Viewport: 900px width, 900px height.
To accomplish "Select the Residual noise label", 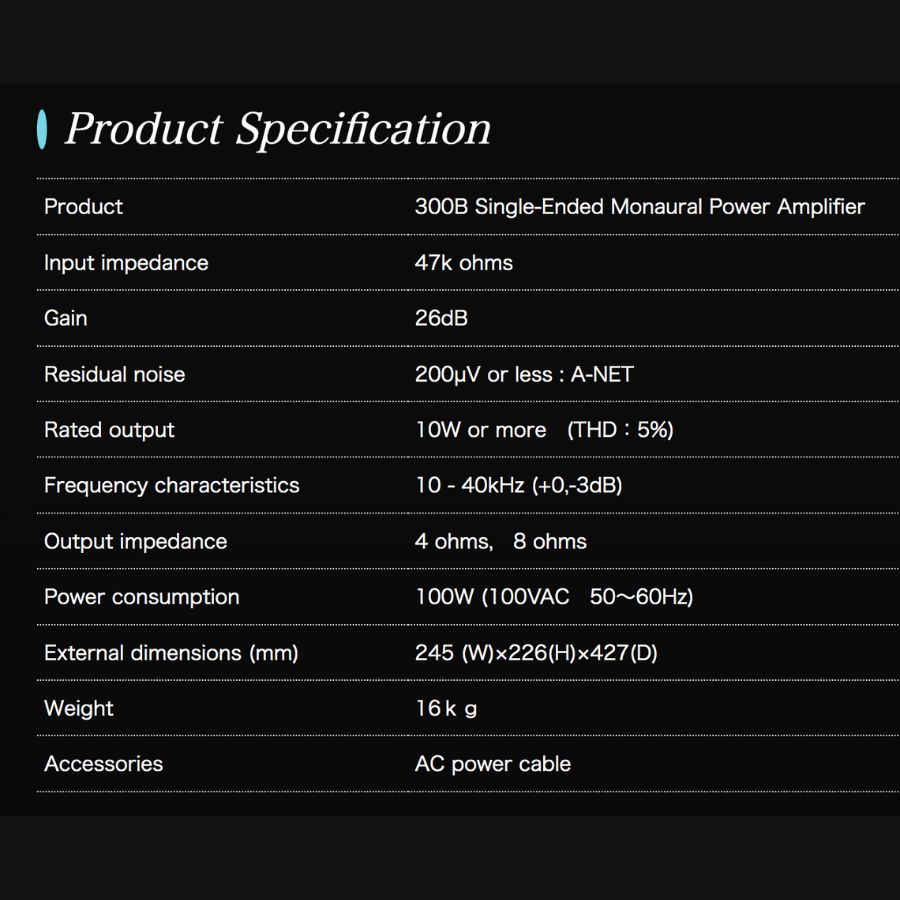I will pos(114,374).
